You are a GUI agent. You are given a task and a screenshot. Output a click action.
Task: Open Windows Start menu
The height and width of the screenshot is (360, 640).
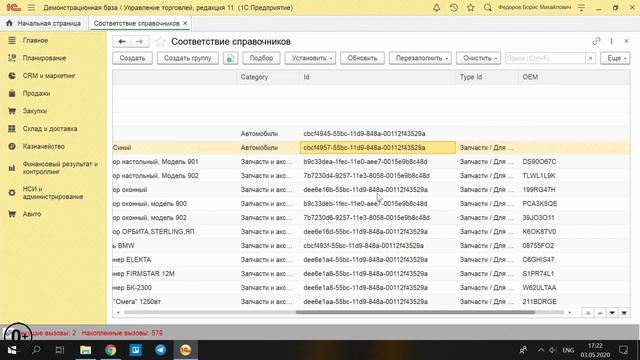11,350
